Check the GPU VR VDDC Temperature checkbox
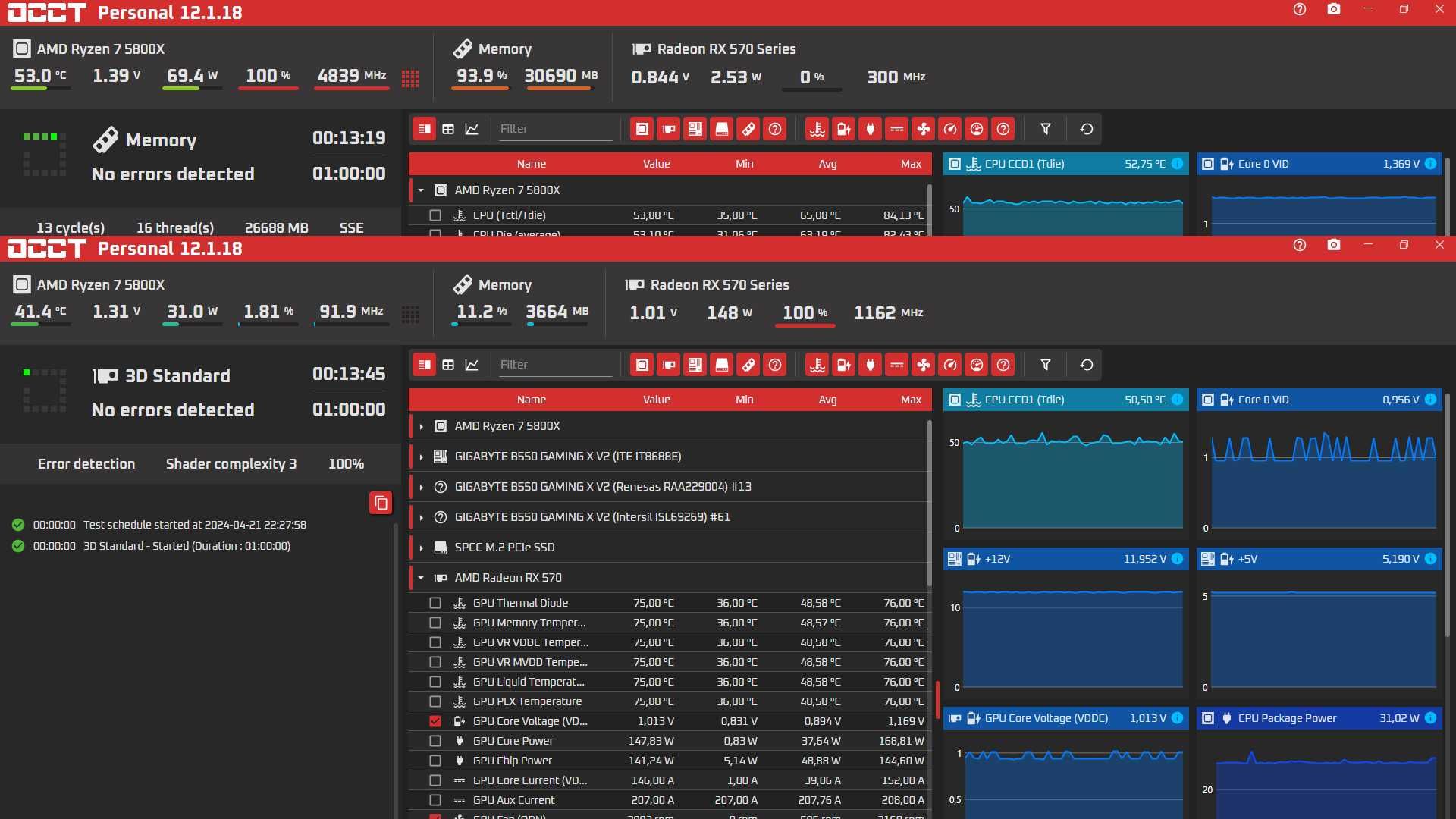This screenshot has height=819, width=1456. pos(435,642)
